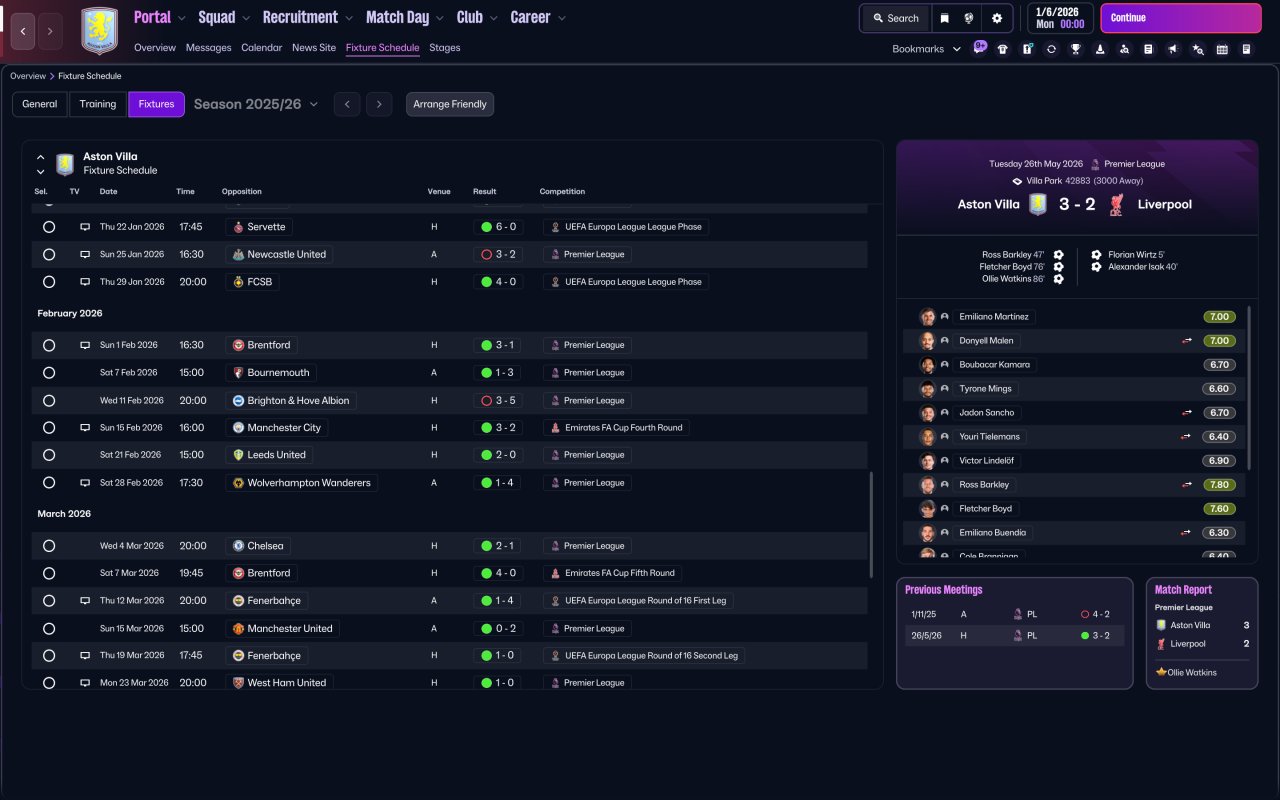Image resolution: width=1280 pixels, height=800 pixels.
Task: Open the 9+ notifications speech bubble
Action: point(979,47)
